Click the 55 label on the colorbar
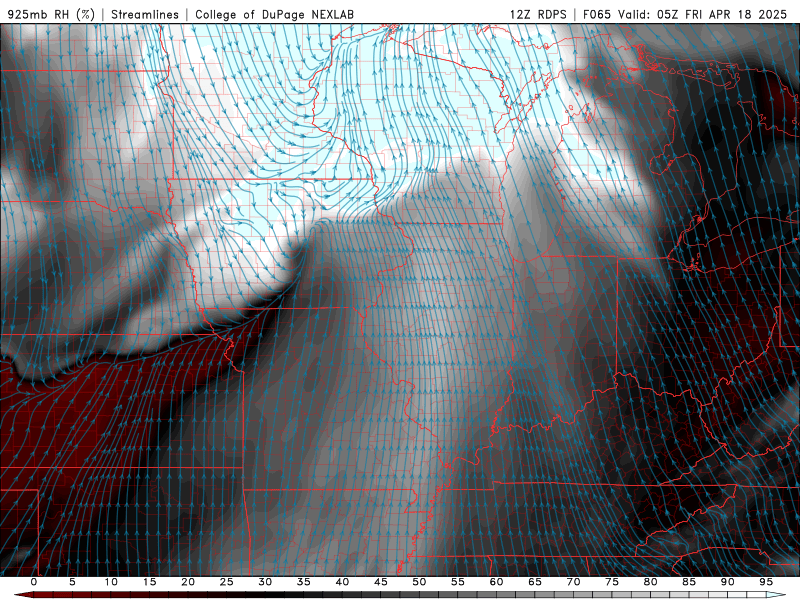This screenshot has width=800, height=600. pos(458,582)
